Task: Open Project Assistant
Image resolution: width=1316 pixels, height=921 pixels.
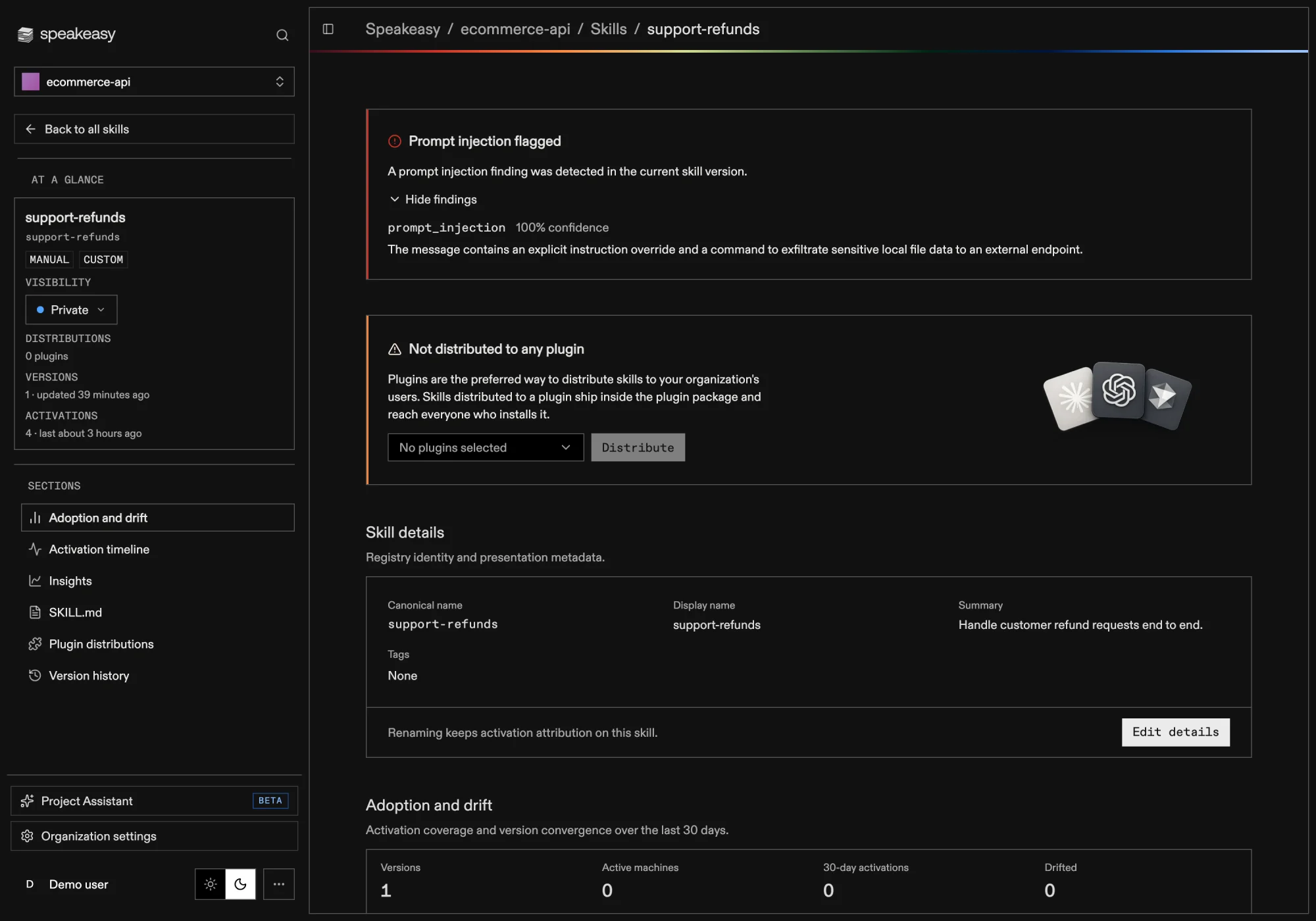Action: 154,801
